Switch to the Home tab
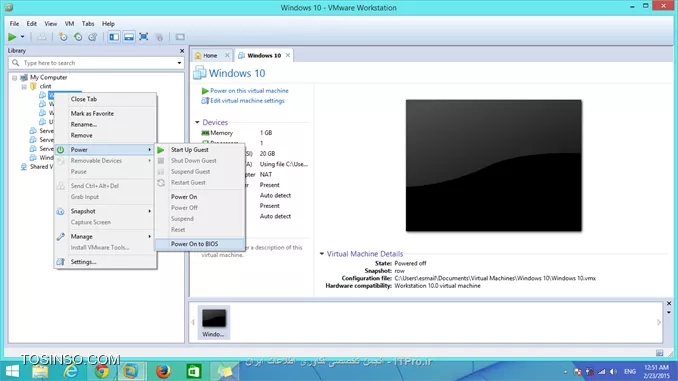Screen dimensions: 678x381 click(210, 55)
